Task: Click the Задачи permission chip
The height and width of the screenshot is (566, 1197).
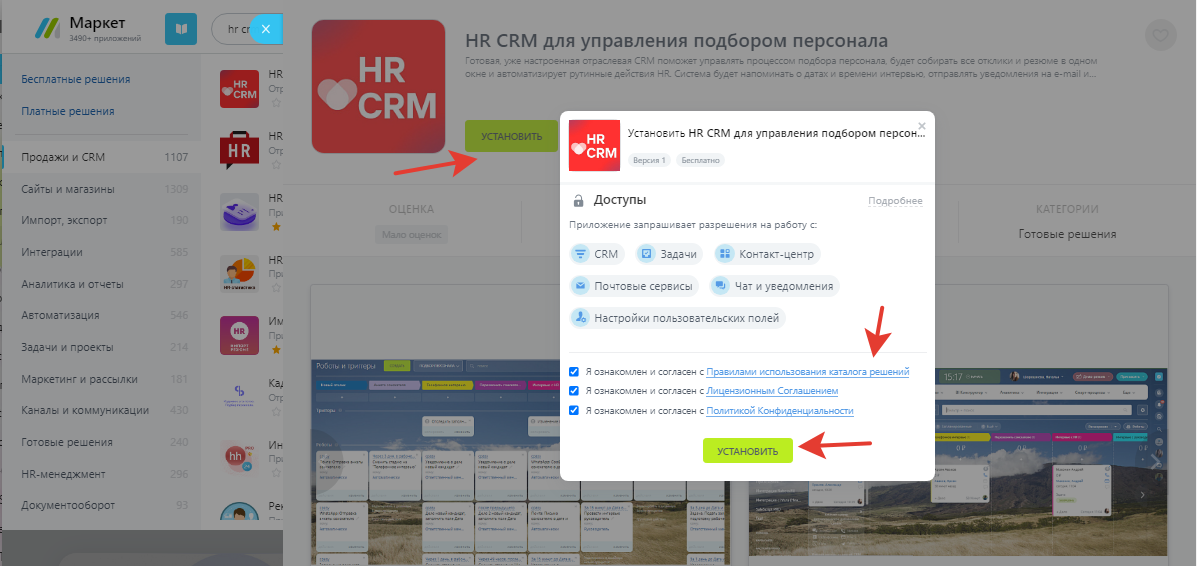Action: [x=667, y=254]
